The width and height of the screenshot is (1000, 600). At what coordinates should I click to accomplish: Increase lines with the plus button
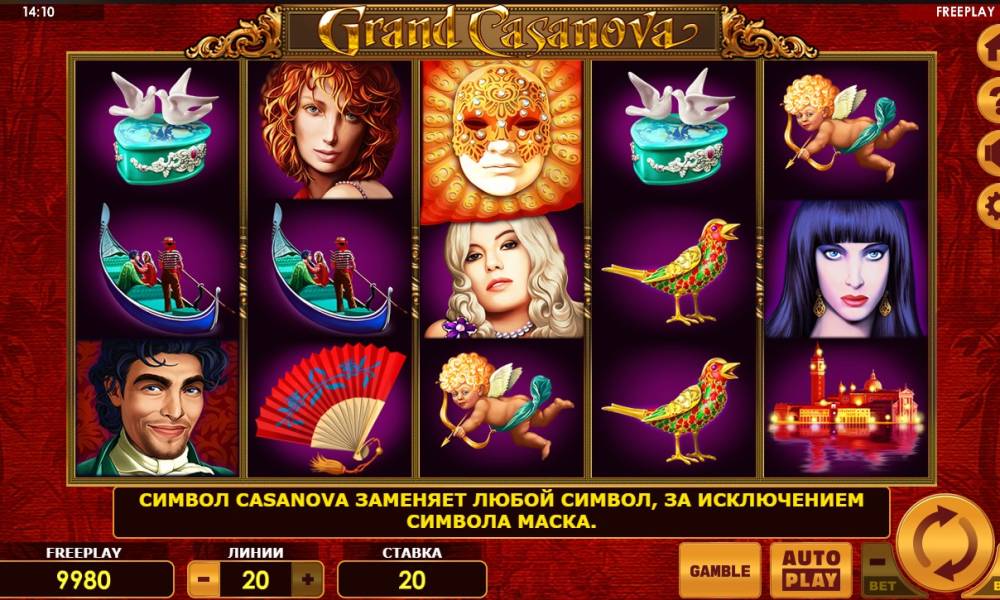307,580
